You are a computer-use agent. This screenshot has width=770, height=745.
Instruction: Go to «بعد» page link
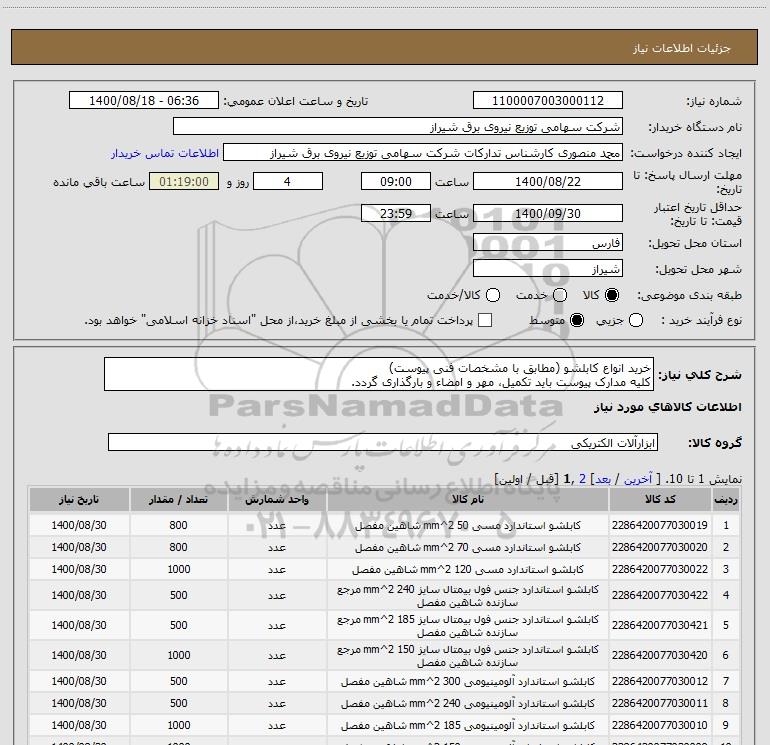click(x=603, y=479)
